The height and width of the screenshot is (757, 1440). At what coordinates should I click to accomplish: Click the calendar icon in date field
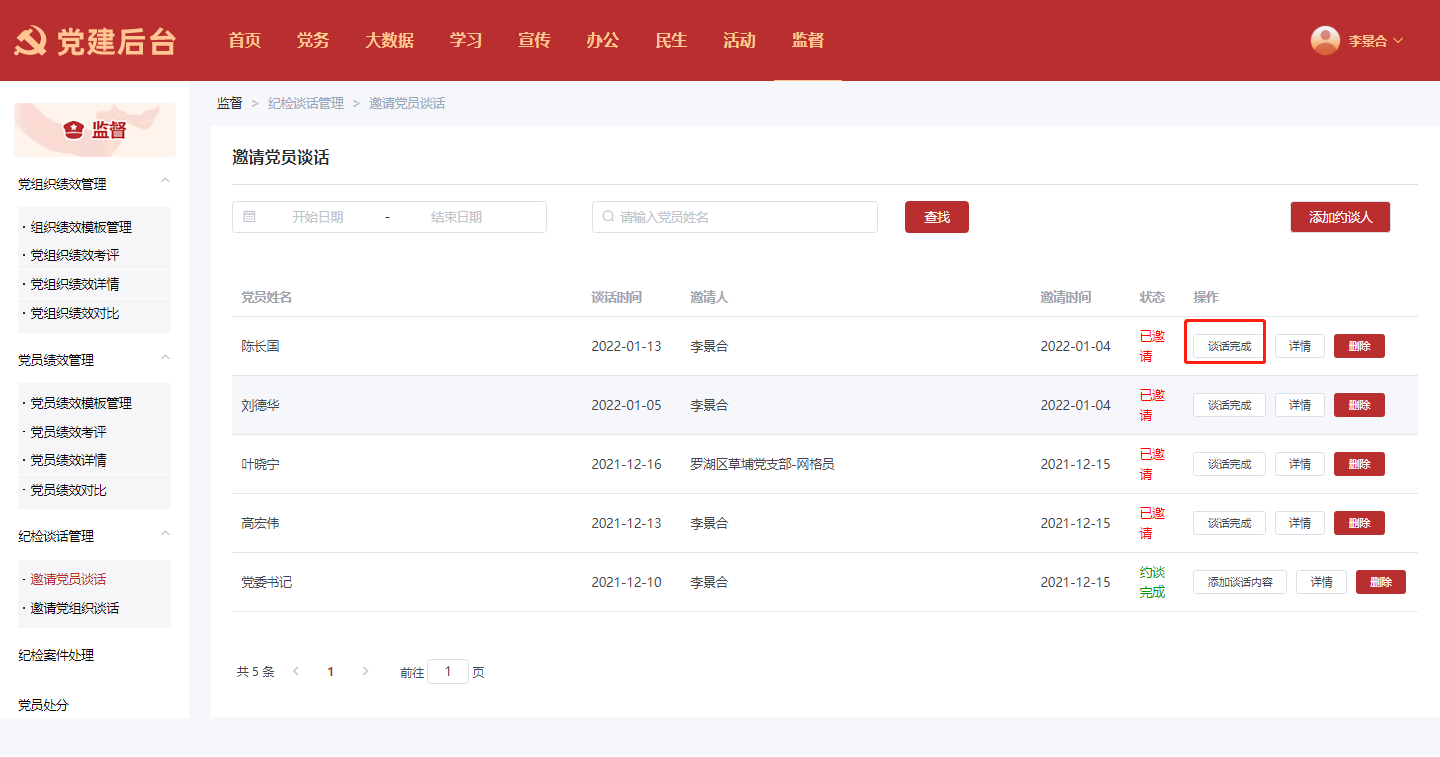pyautogui.click(x=250, y=217)
